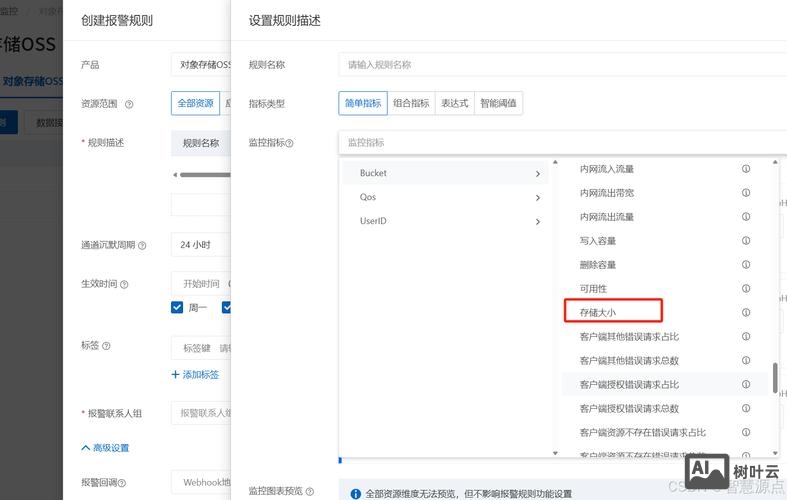Select the 智能阈值 tab
This screenshot has height=500, width=787.
click(498, 103)
